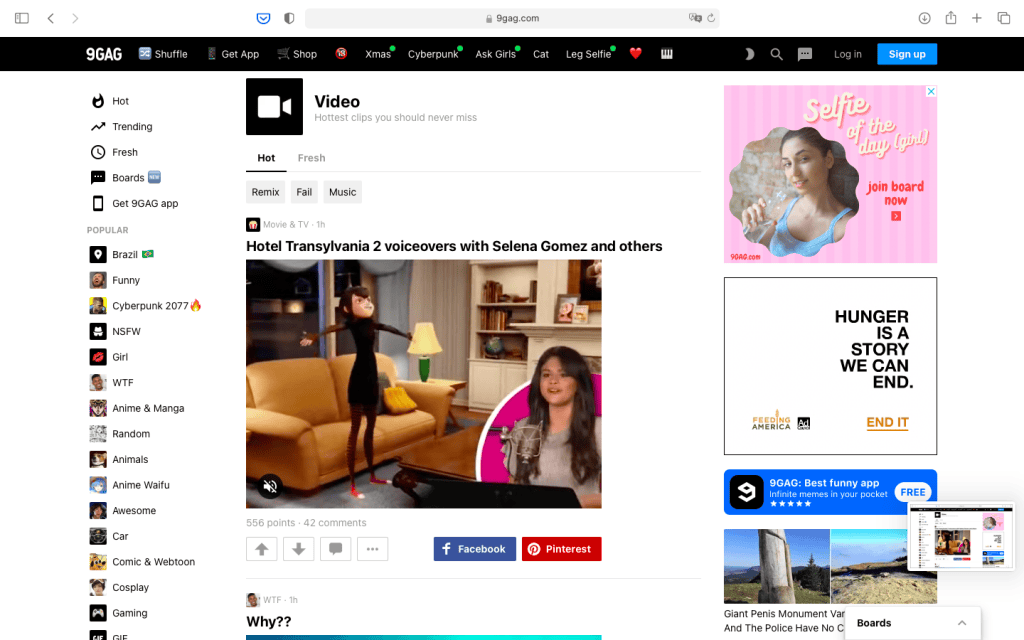Click the red 18+ icon in navbar

coord(341,54)
